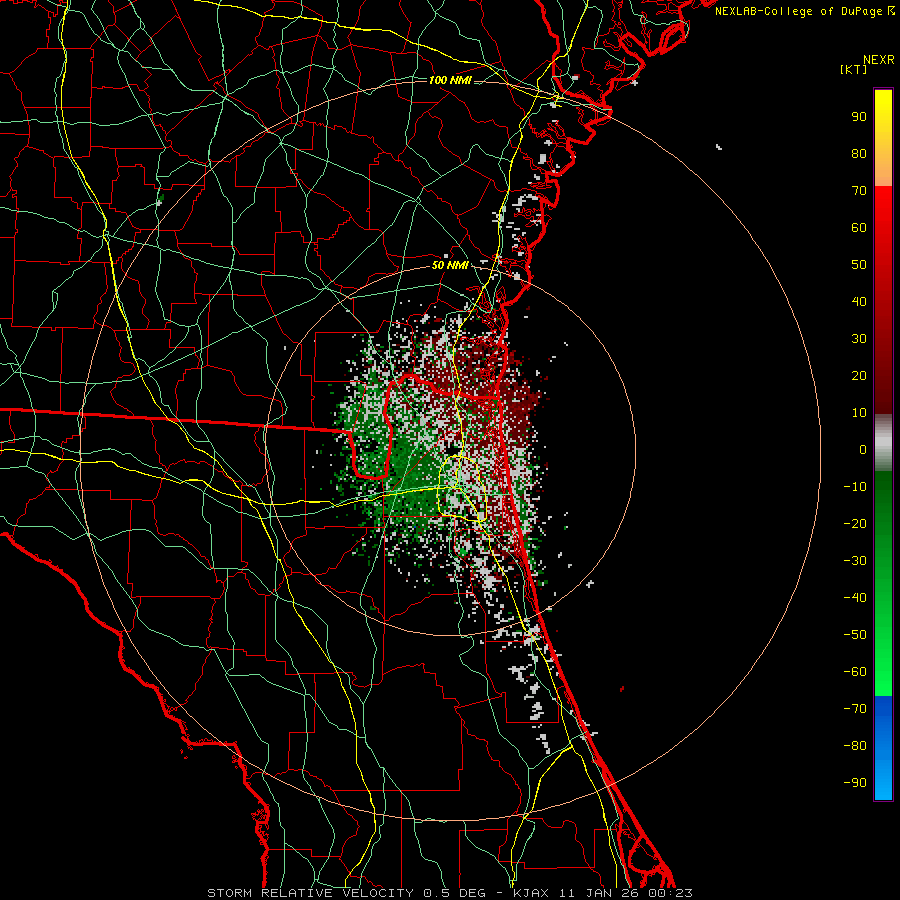Image resolution: width=900 pixels, height=900 pixels.
Task: Click the 50 value on velocity scale
Action: (x=859, y=265)
